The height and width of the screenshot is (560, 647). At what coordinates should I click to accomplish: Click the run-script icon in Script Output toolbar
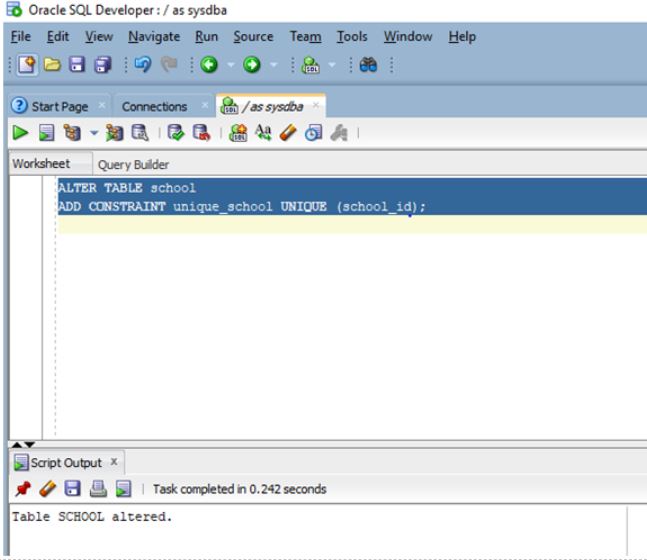coord(123,489)
